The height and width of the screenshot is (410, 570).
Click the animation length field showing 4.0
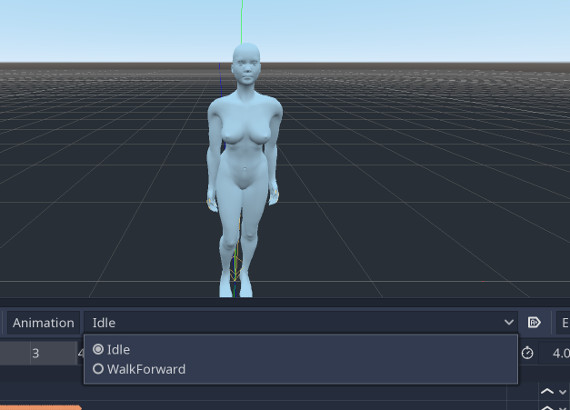555,353
